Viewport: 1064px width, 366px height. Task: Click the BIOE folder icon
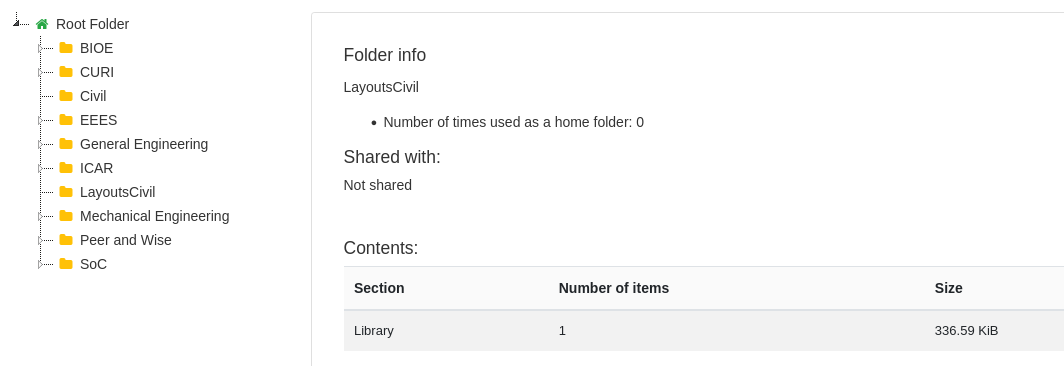coord(66,48)
